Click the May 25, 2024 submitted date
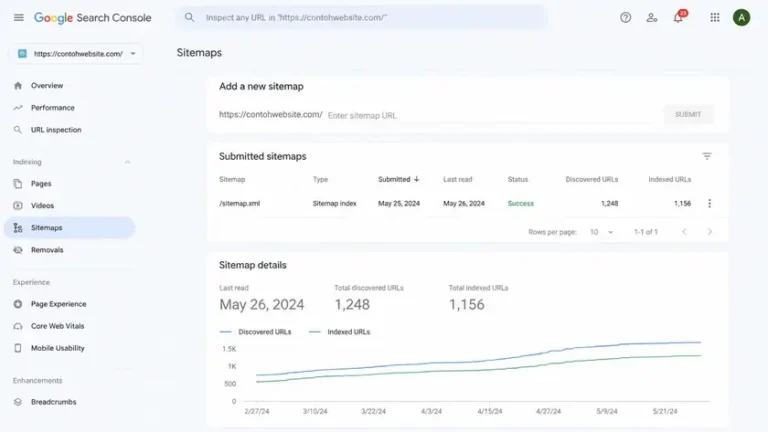768x432 pixels. 399,204
